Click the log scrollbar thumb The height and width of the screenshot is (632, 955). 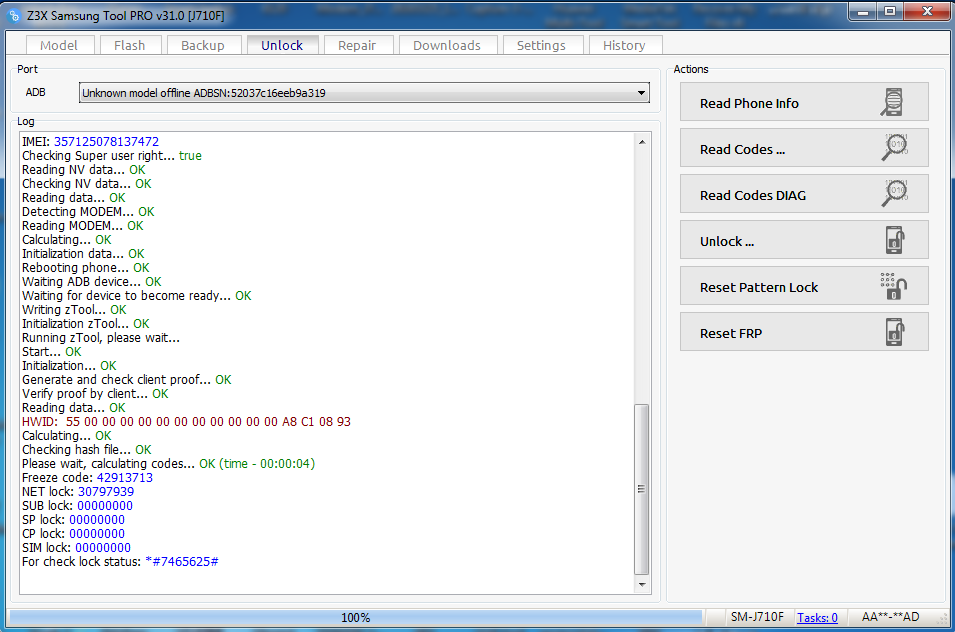(642, 489)
